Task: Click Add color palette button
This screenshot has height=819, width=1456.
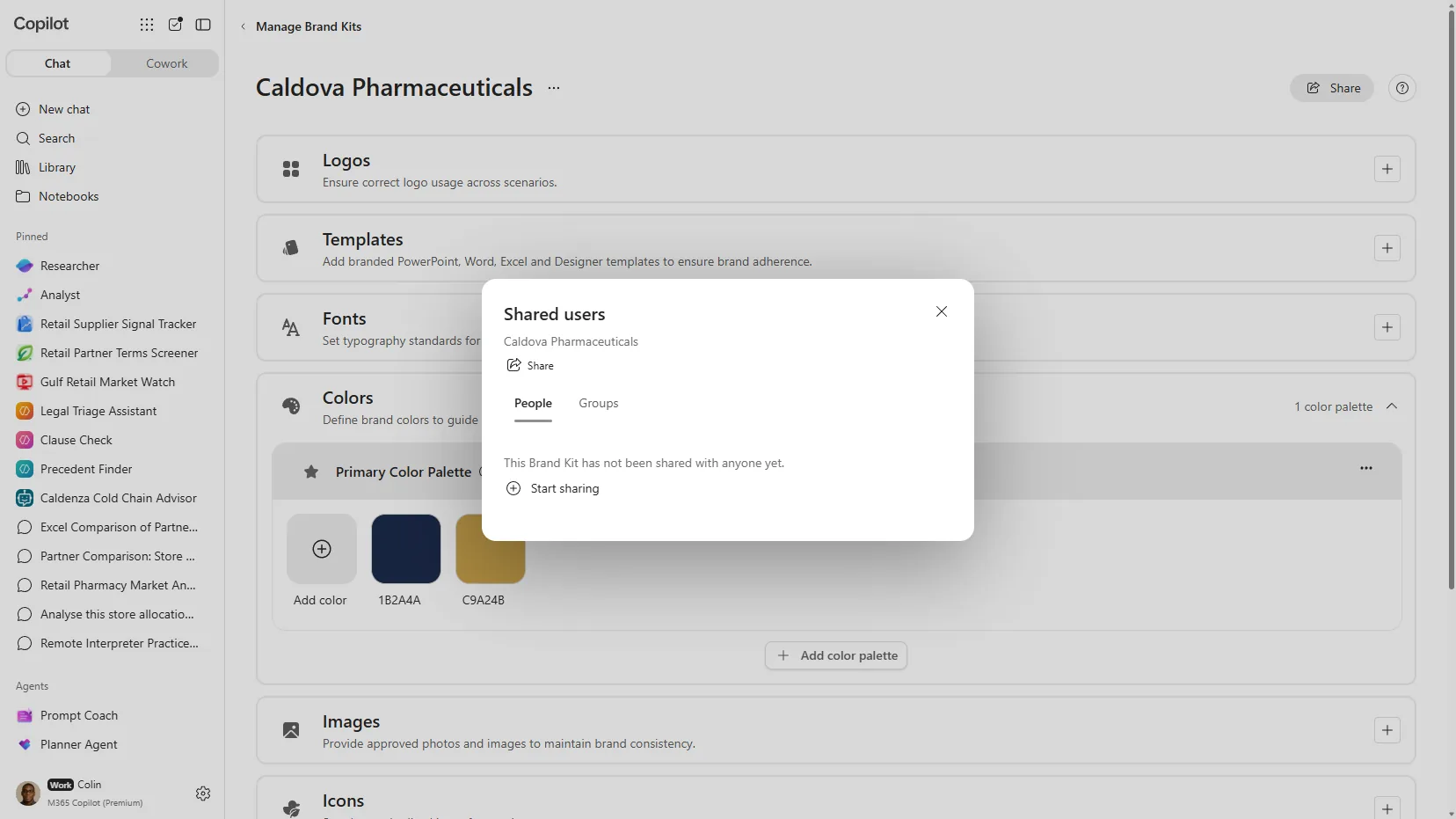Action: coord(836,655)
